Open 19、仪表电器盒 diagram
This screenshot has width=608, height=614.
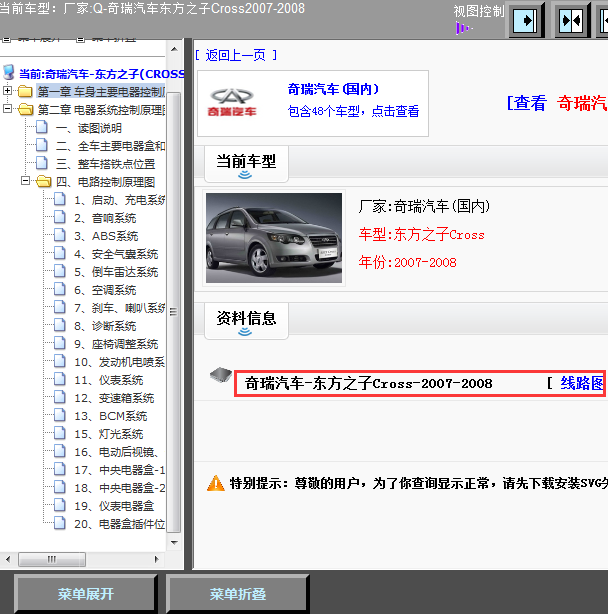tap(114, 506)
